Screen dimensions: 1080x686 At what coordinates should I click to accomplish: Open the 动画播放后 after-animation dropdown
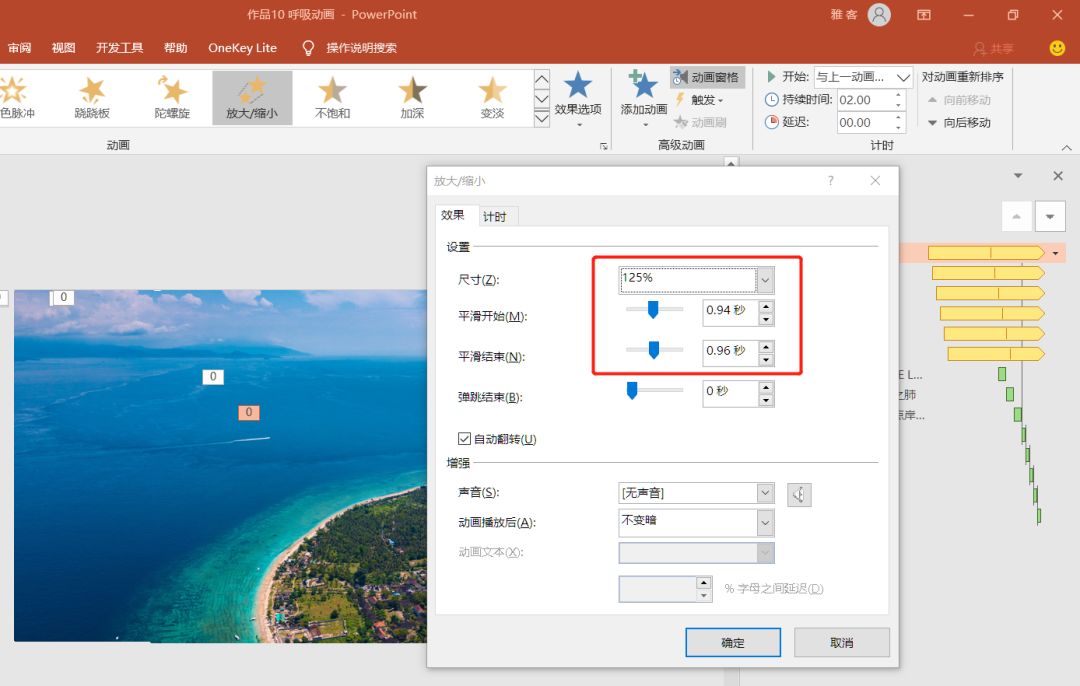[x=765, y=522]
